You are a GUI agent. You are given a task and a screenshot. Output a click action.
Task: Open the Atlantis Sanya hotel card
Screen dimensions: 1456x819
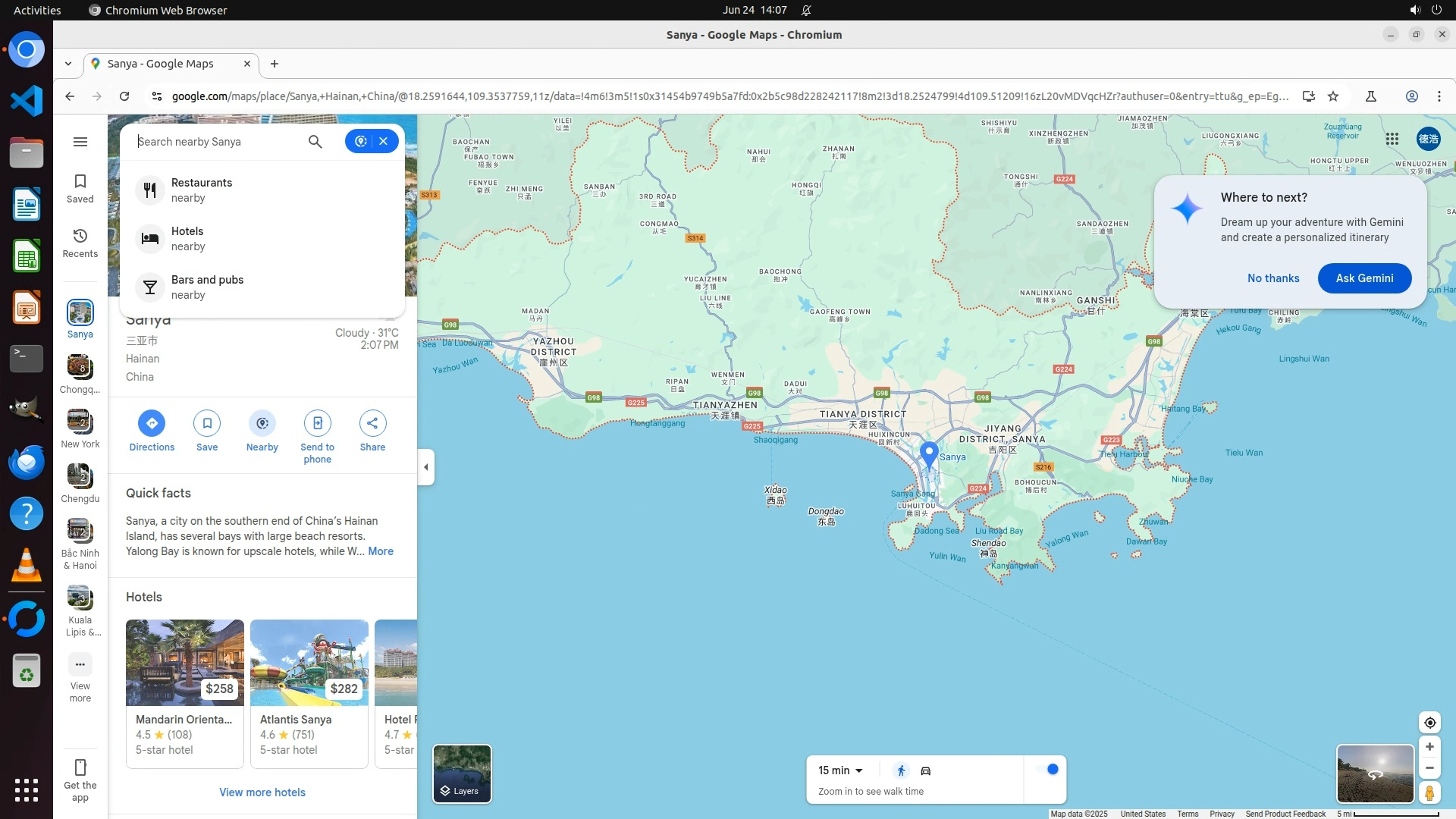(x=309, y=693)
